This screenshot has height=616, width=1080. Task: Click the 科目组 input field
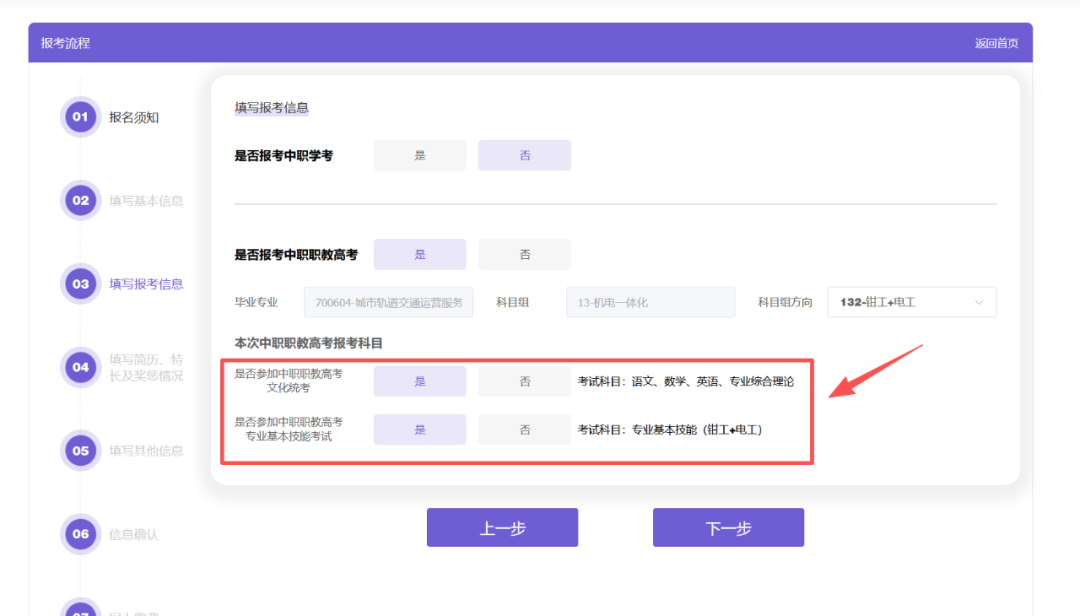[x=650, y=302]
